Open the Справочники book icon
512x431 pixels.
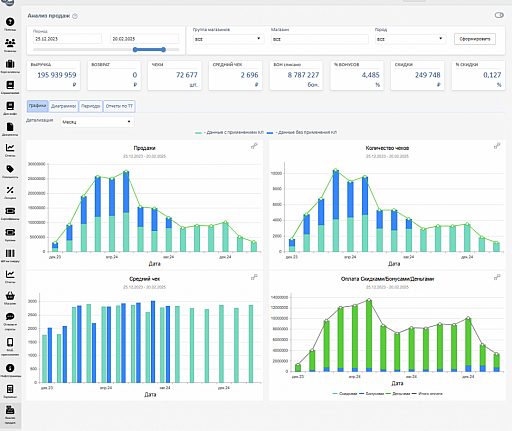(10, 85)
